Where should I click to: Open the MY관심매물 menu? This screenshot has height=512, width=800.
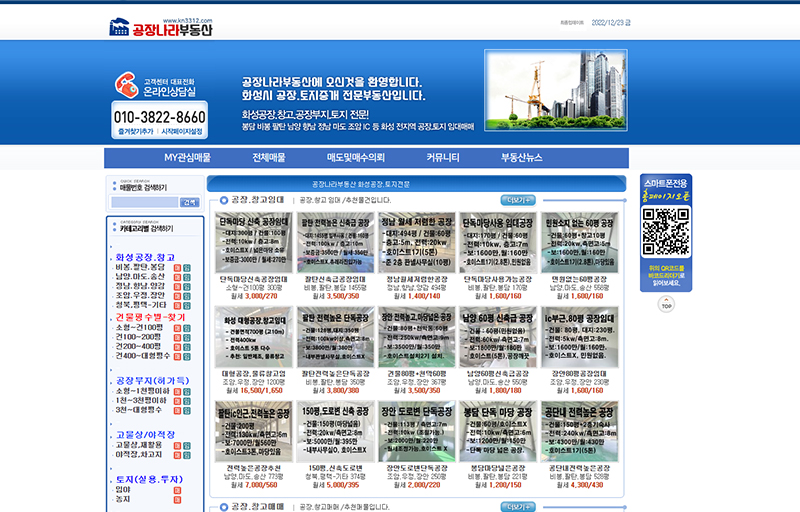tap(187, 158)
